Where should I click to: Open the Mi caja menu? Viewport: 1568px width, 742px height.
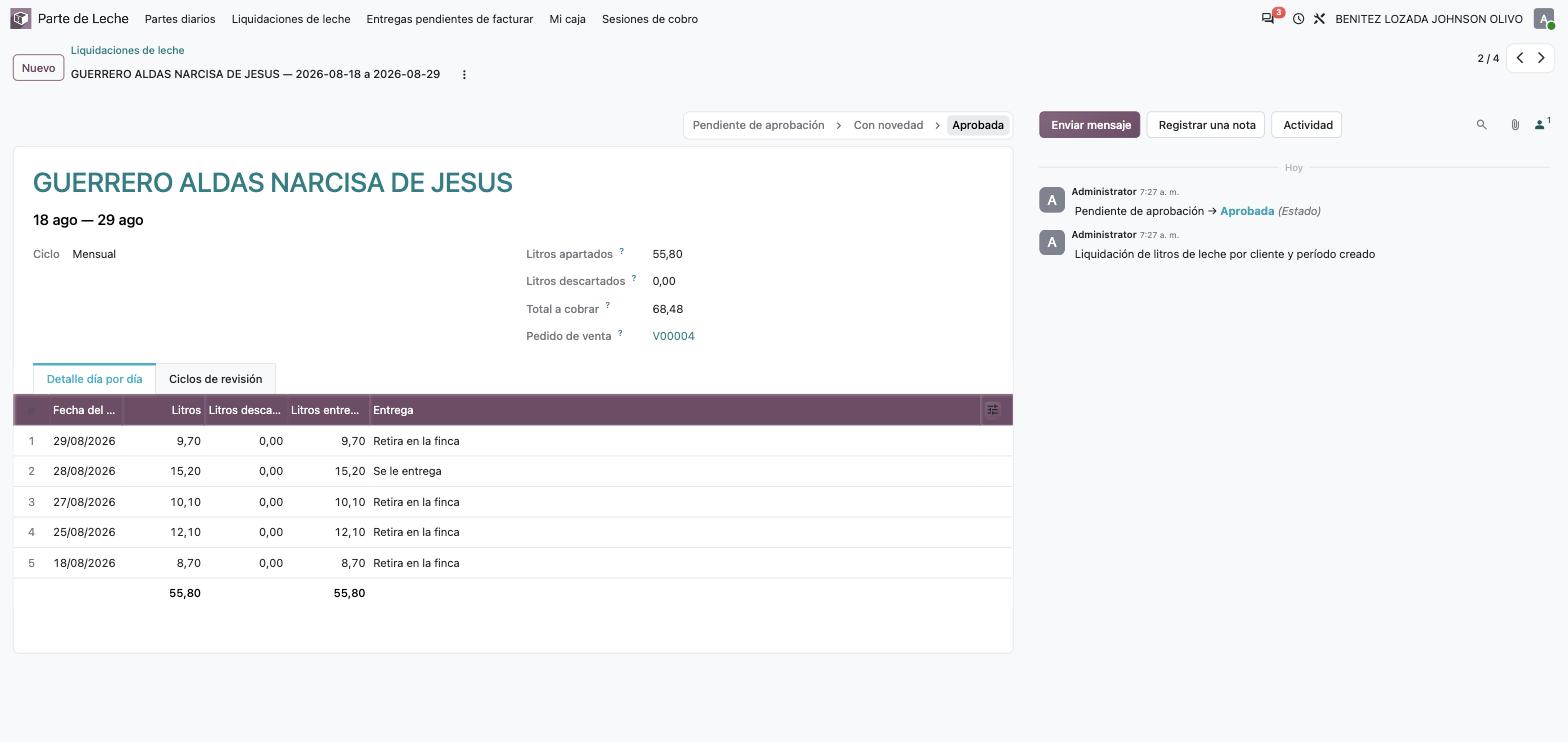[x=568, y=19]
